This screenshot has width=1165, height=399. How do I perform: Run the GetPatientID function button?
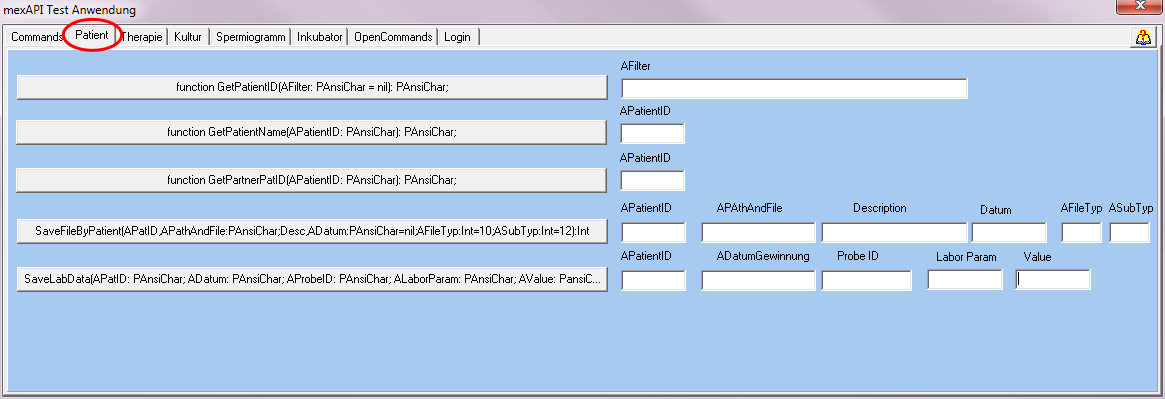pyautogui.click(x=312, y=88)
